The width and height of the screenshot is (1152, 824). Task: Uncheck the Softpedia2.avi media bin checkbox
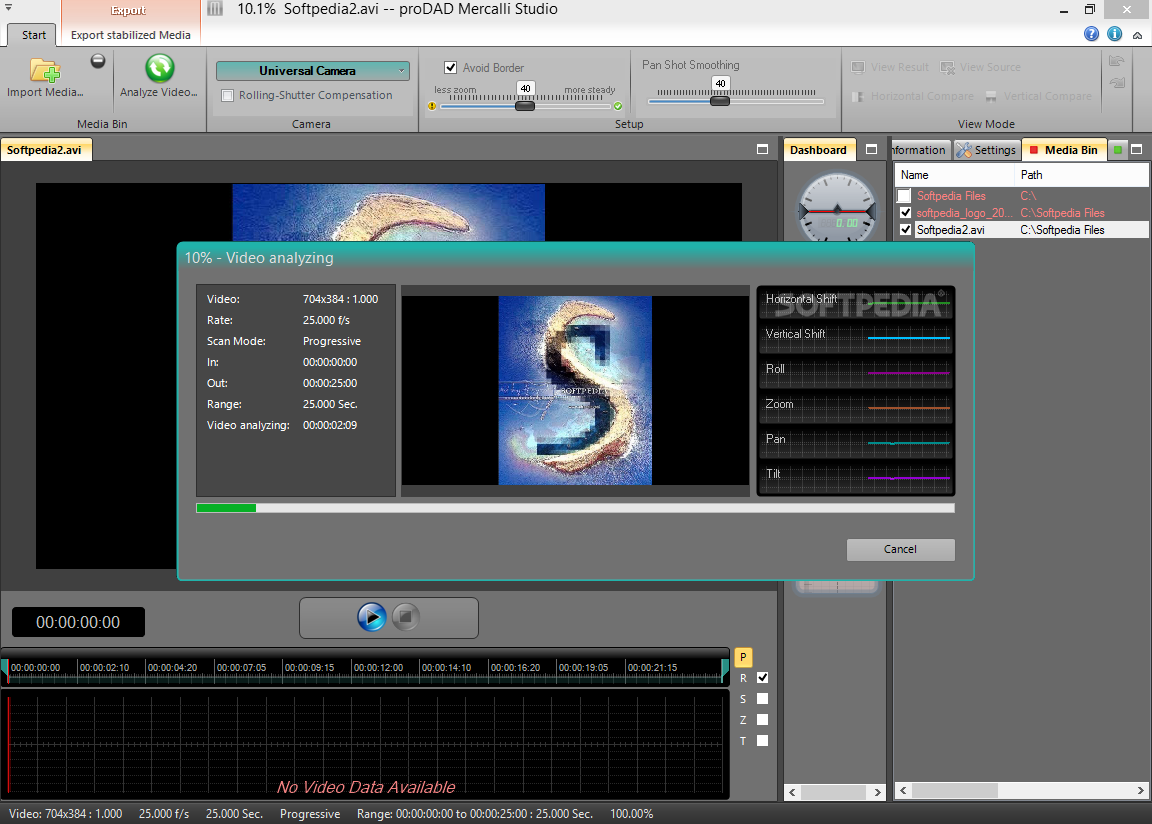click(x=905, y=230)
